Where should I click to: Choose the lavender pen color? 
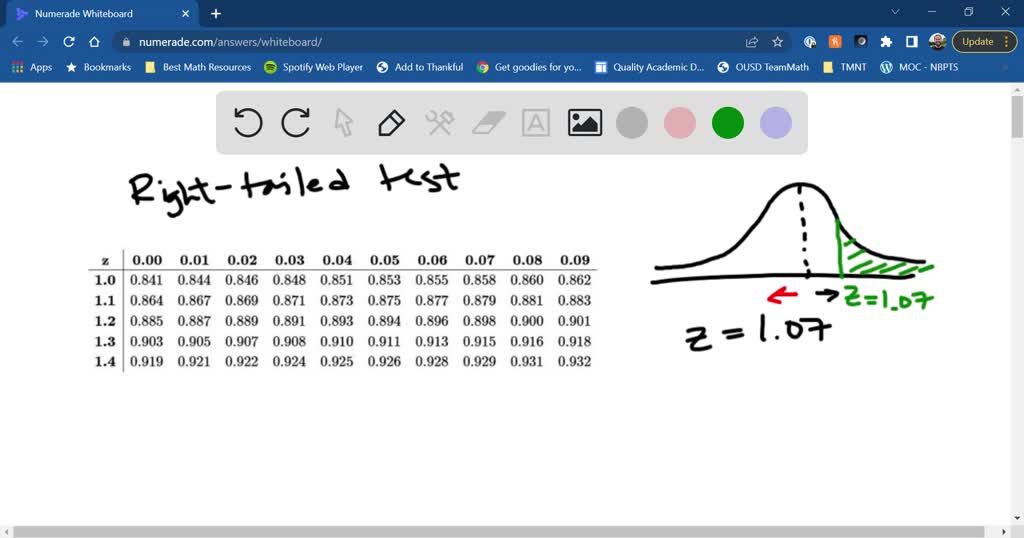[x=776, y=123]
